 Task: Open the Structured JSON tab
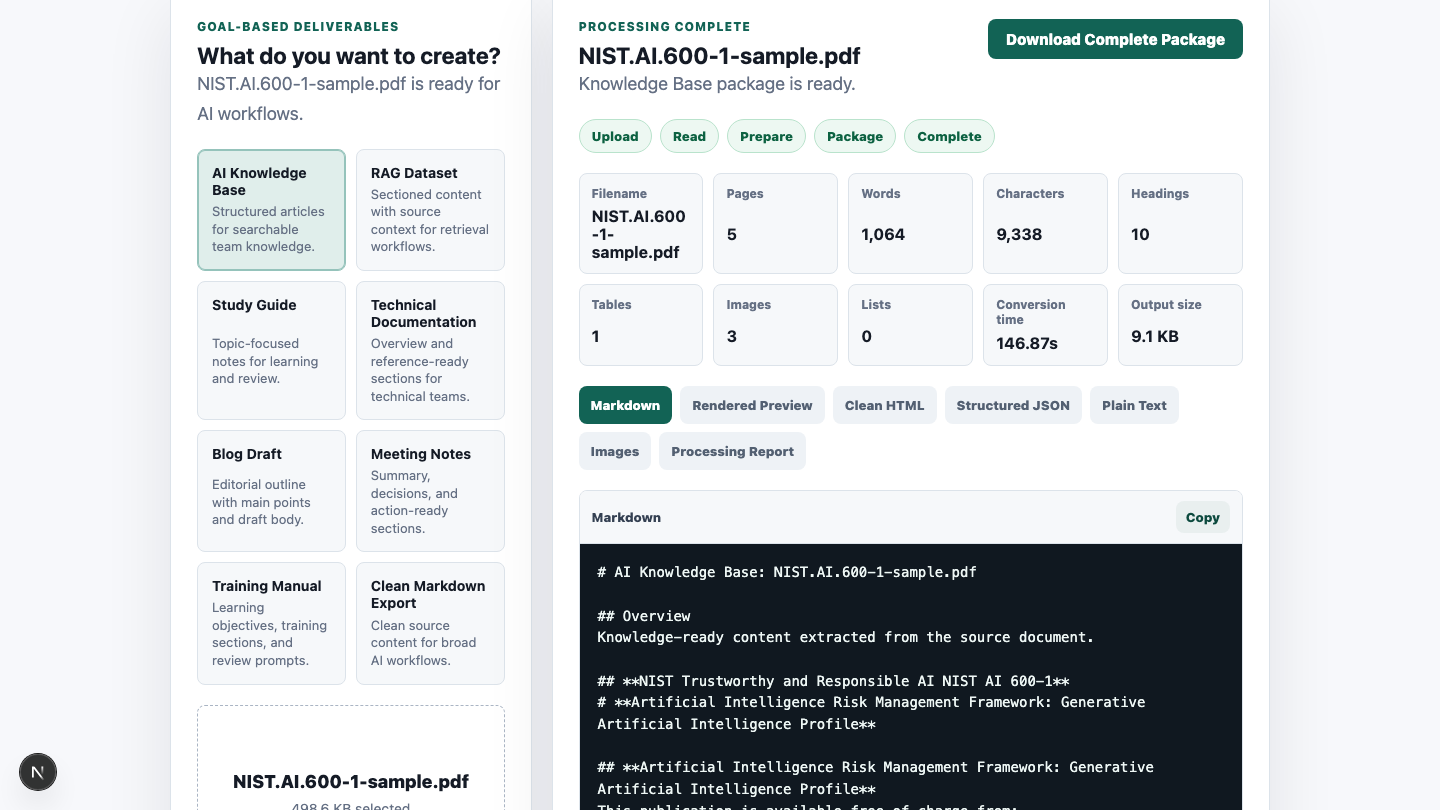click(x=1013, y=405)
